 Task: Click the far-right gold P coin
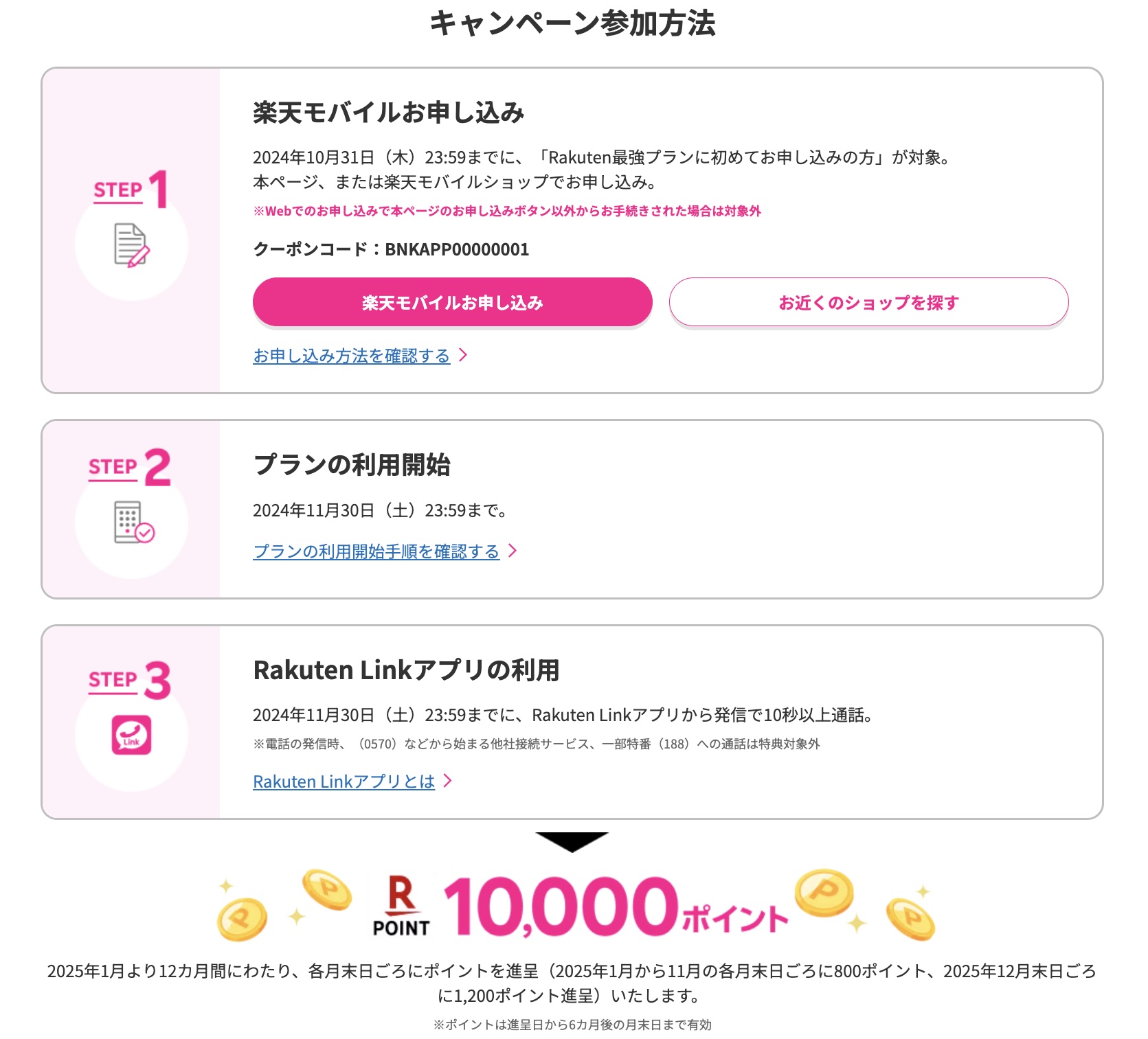coord(910,918)
